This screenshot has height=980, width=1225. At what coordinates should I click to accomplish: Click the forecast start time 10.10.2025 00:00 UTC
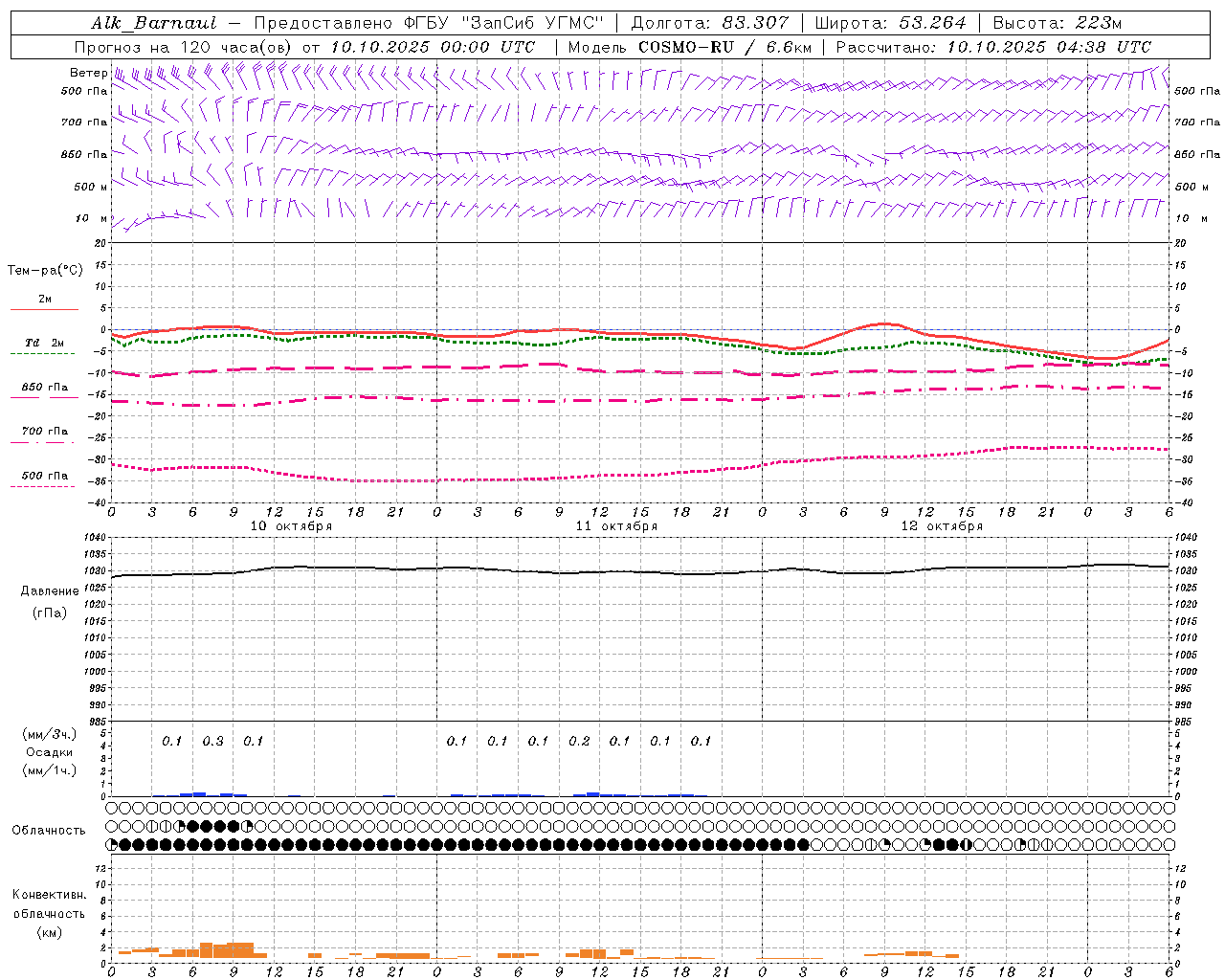(433, 47)
